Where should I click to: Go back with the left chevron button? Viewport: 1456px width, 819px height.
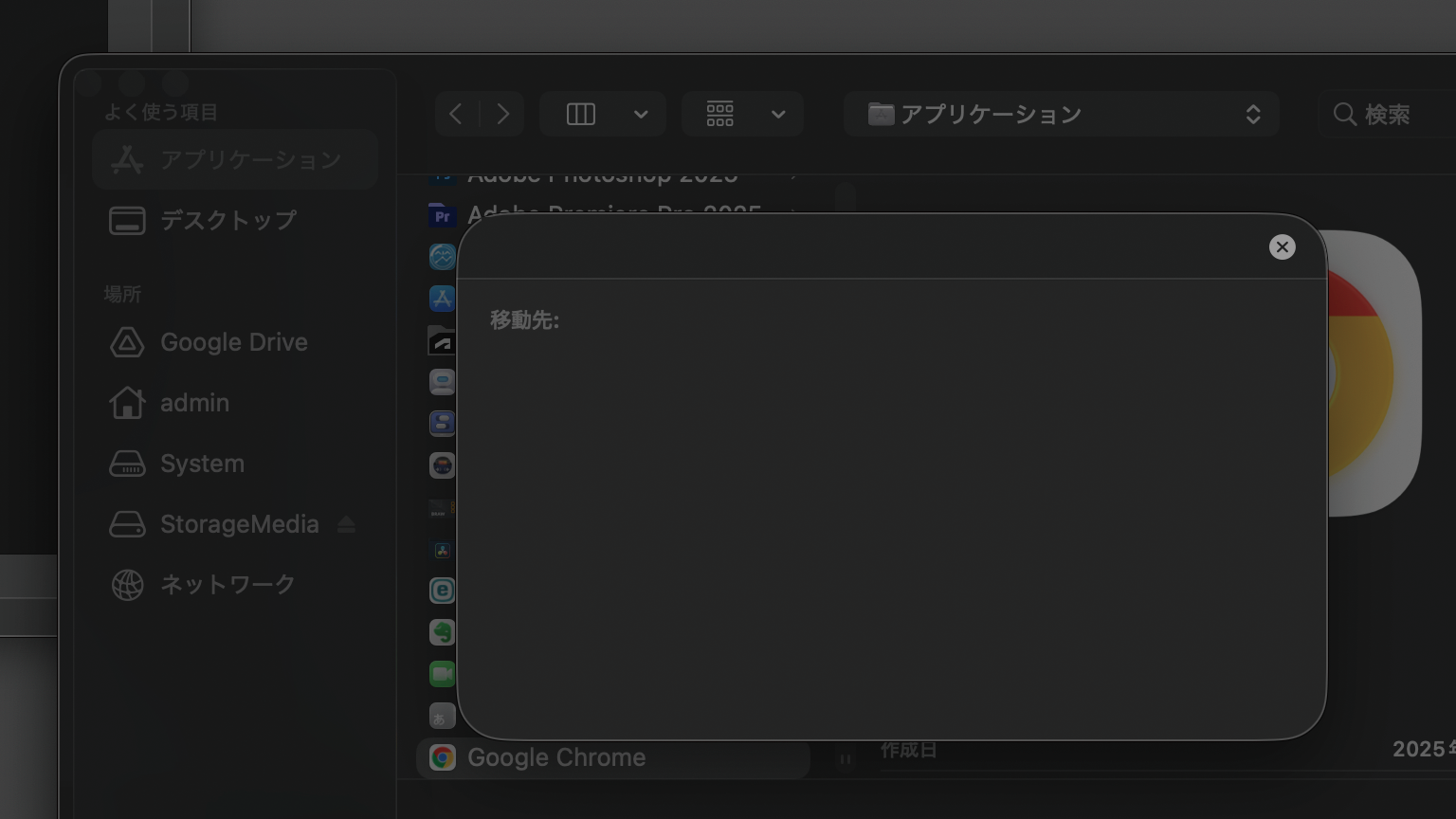click(x=456, y=115)
